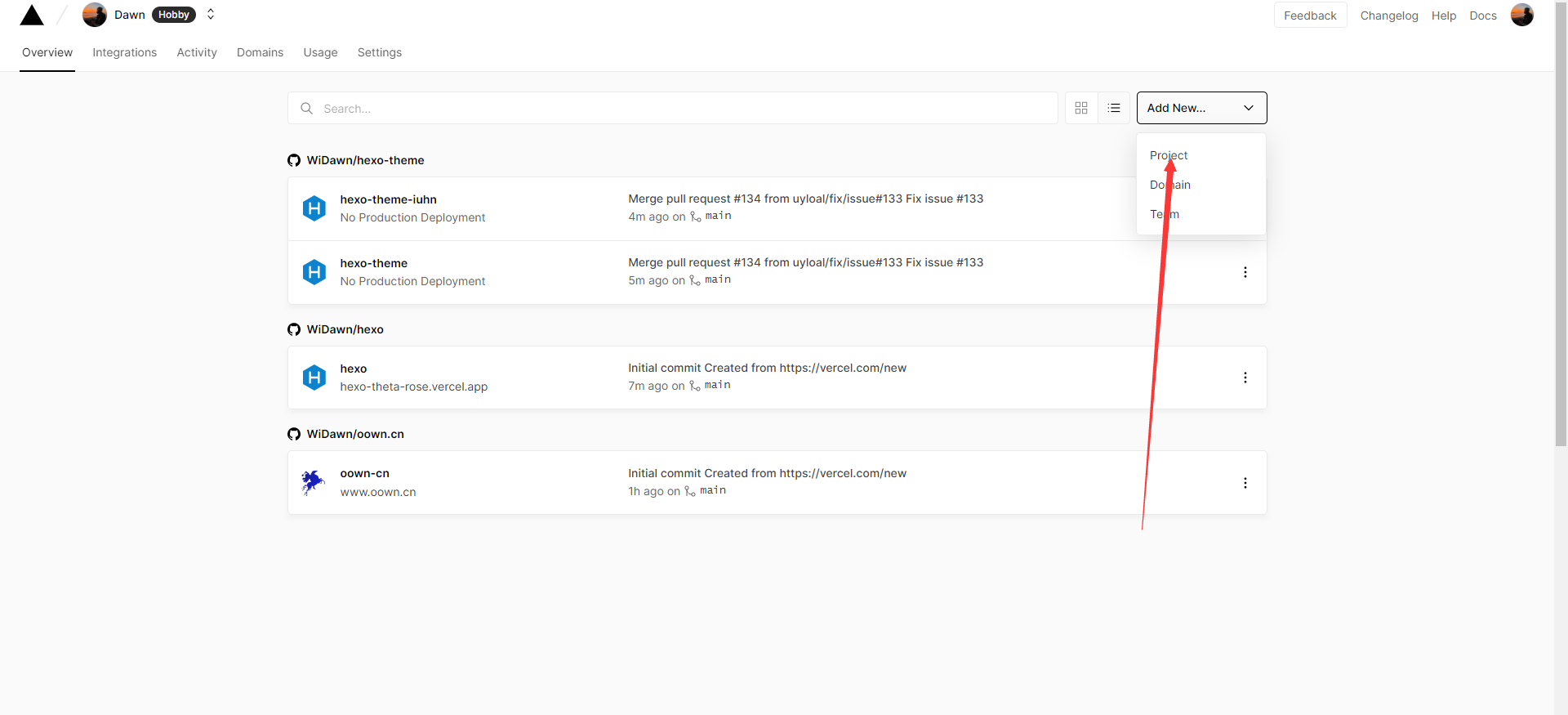Switch to the Overview tab

[x=47, y=52]
